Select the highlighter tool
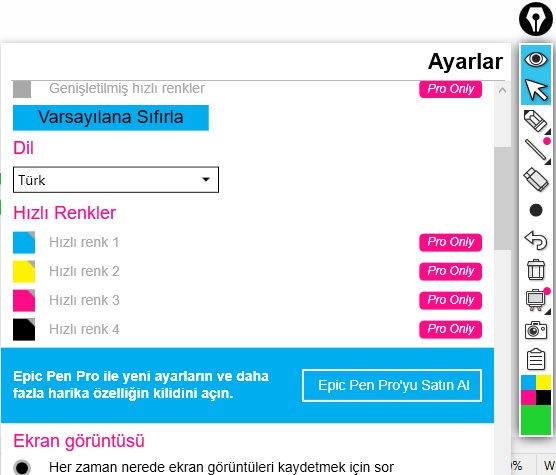This screenshot has height=475, width=556. pyautogui.click(x=536, y=121)
